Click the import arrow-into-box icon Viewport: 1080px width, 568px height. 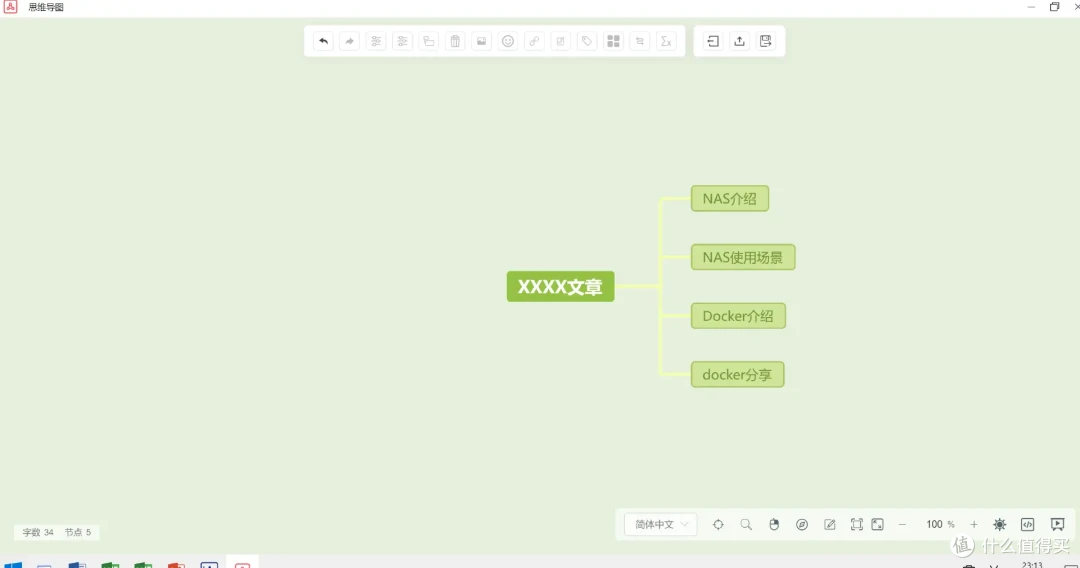pos(713,41)
